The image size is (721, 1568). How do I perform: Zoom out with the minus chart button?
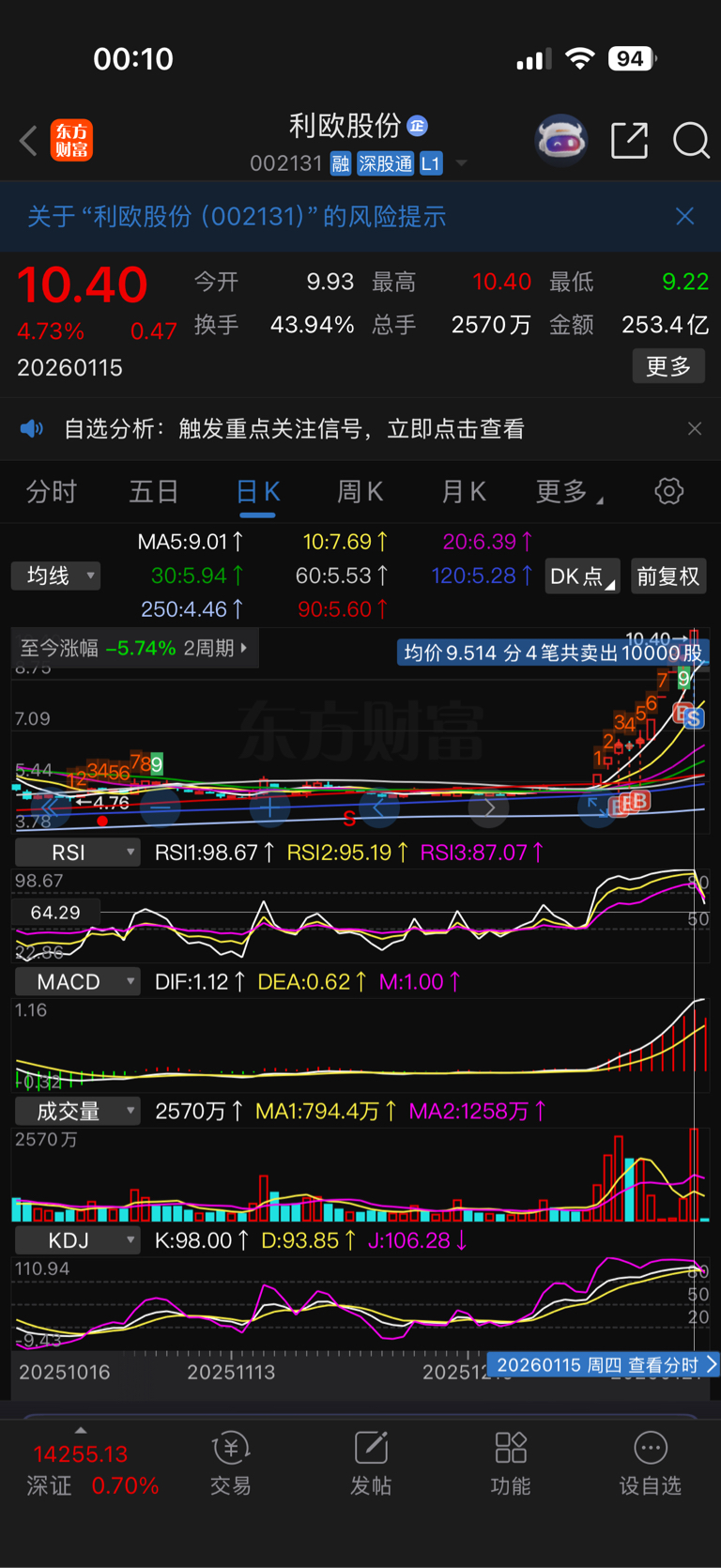click(160, 807)
